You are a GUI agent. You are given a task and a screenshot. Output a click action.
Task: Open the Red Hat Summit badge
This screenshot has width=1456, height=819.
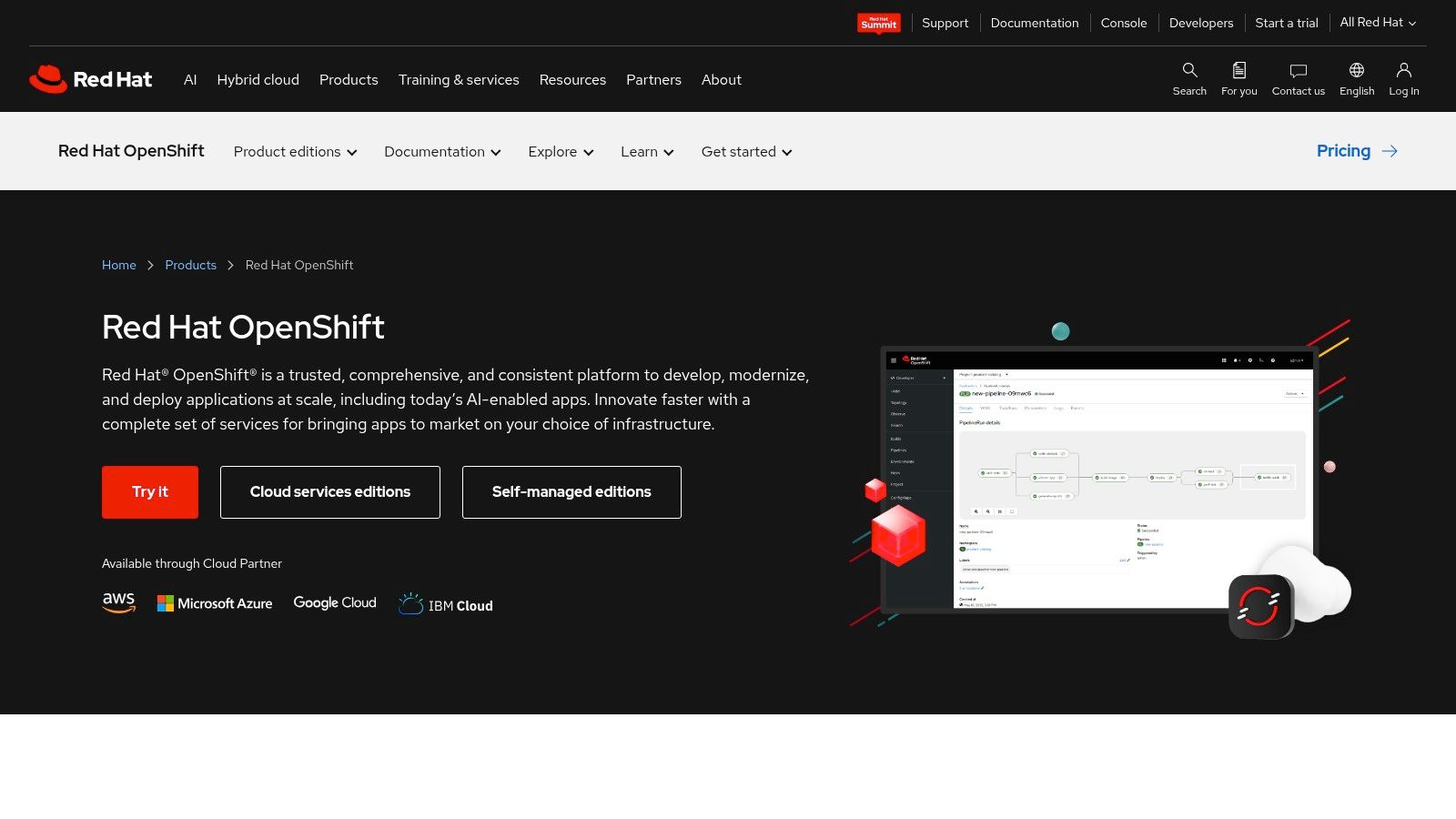tap(878, 23)
